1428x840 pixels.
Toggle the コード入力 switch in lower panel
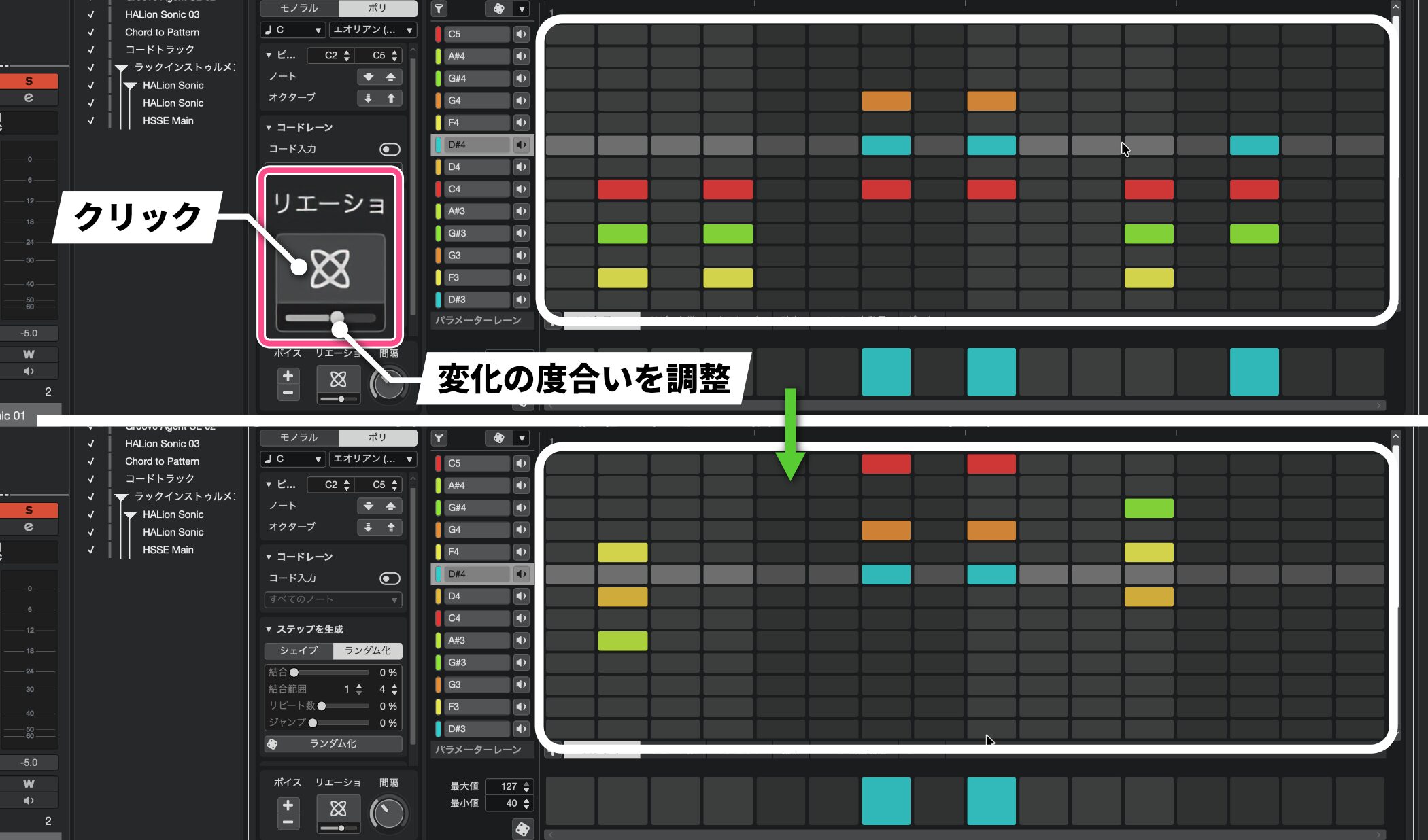(x=390, y=578)
